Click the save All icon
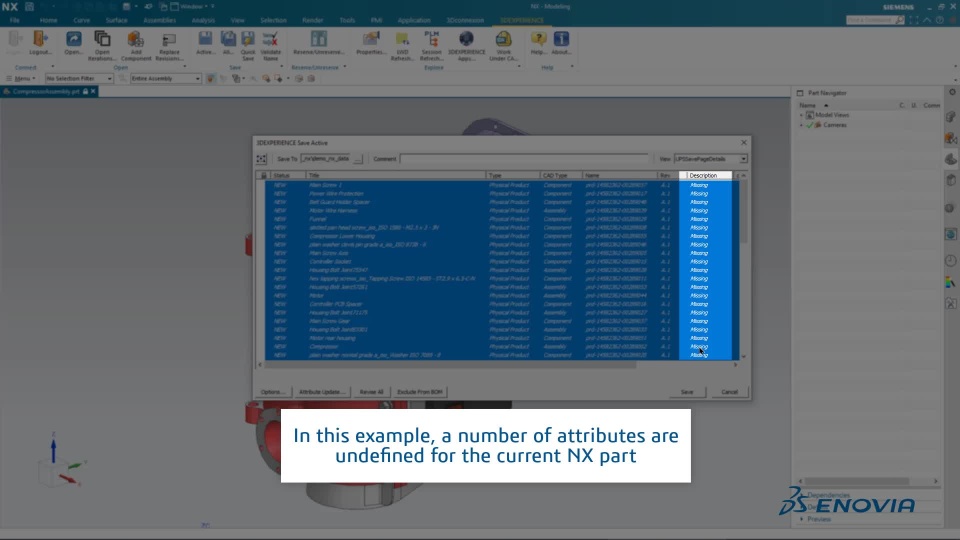 pos(228,39)
